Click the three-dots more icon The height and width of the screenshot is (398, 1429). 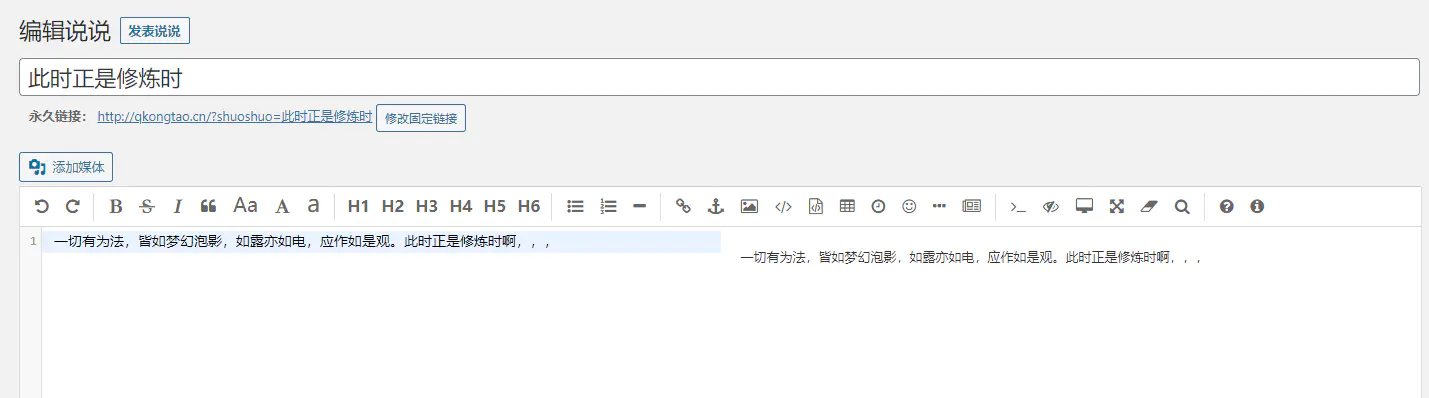(939, 206)
